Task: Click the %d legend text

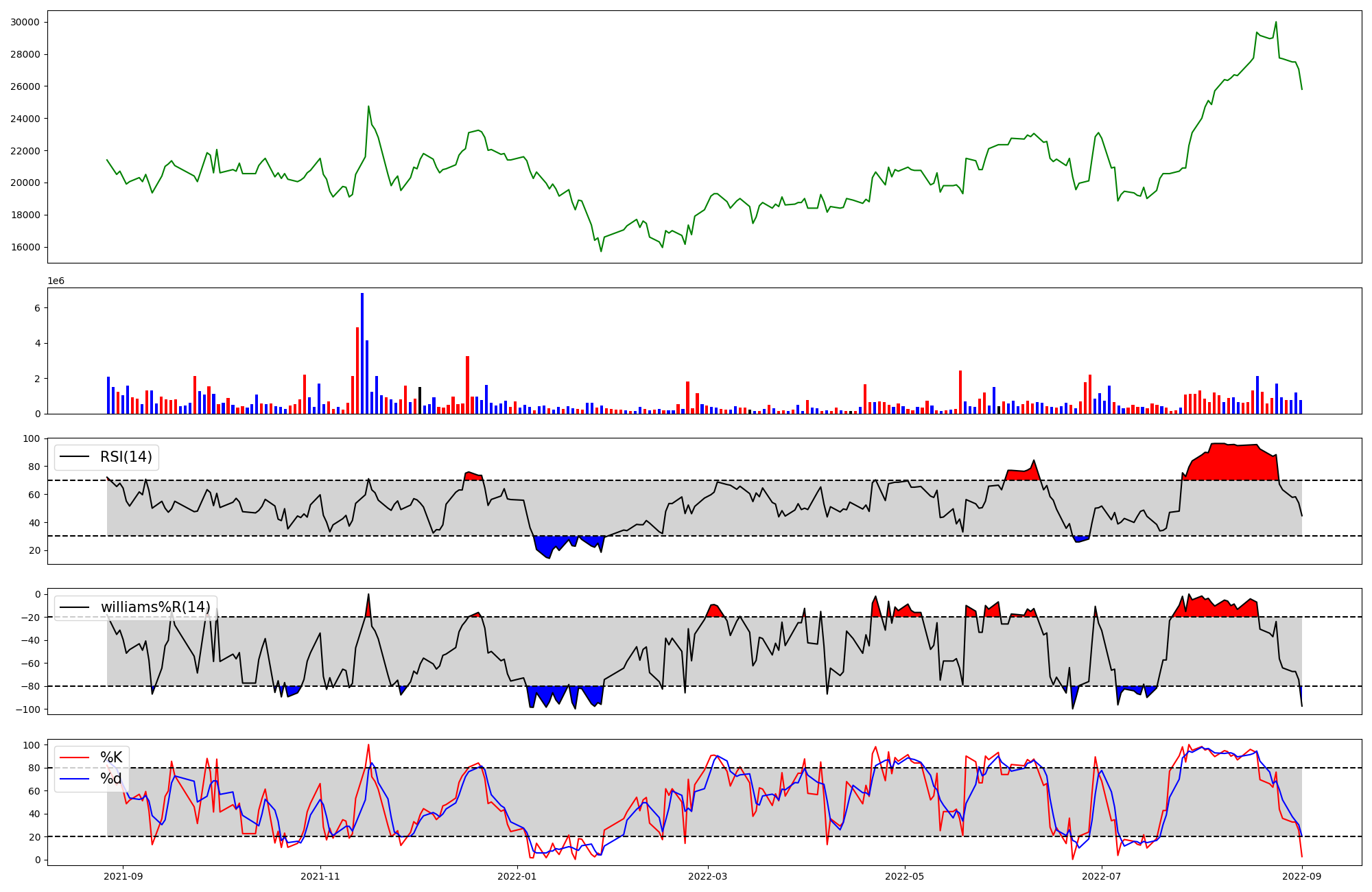Action: point(111,779)
